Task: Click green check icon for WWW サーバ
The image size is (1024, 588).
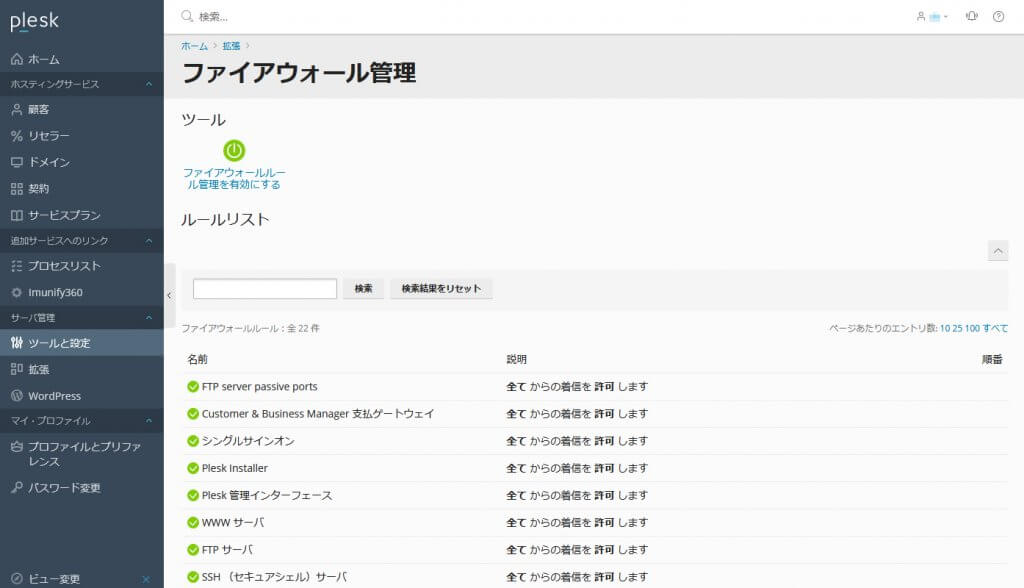Action: 193,523
